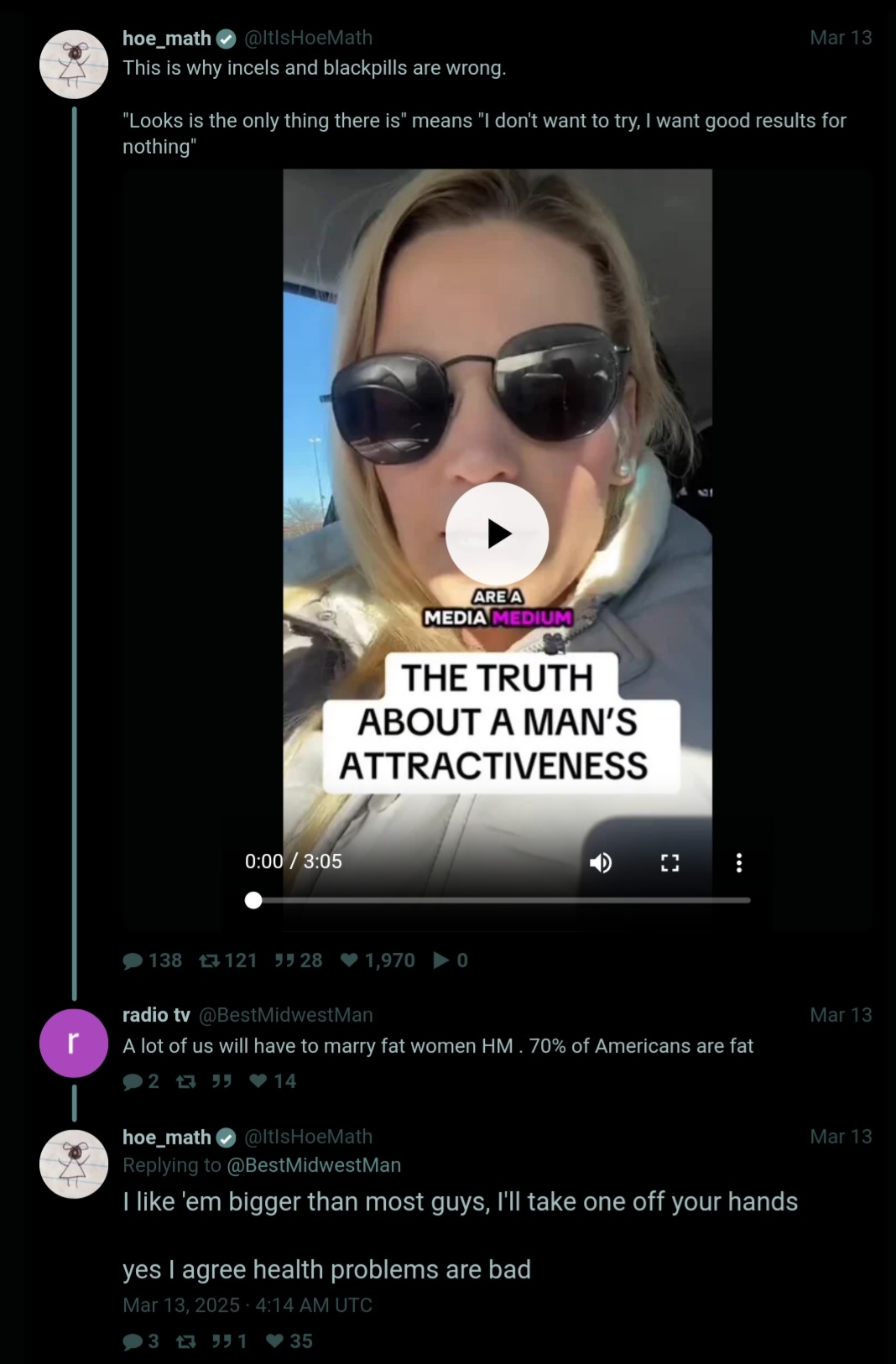This screenshot has height=1364, width=896.
Task: Click the retweet icon showing 121
Action: [x=210, y=961]
